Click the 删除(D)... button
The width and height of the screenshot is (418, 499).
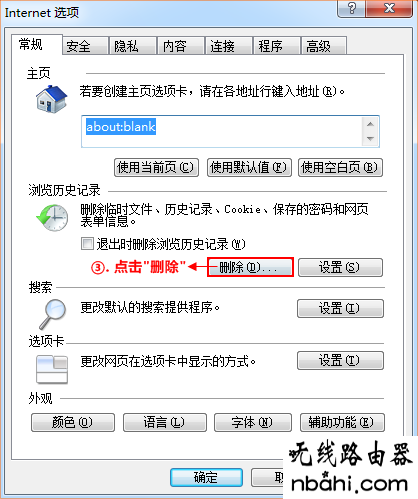pos(250,267)
